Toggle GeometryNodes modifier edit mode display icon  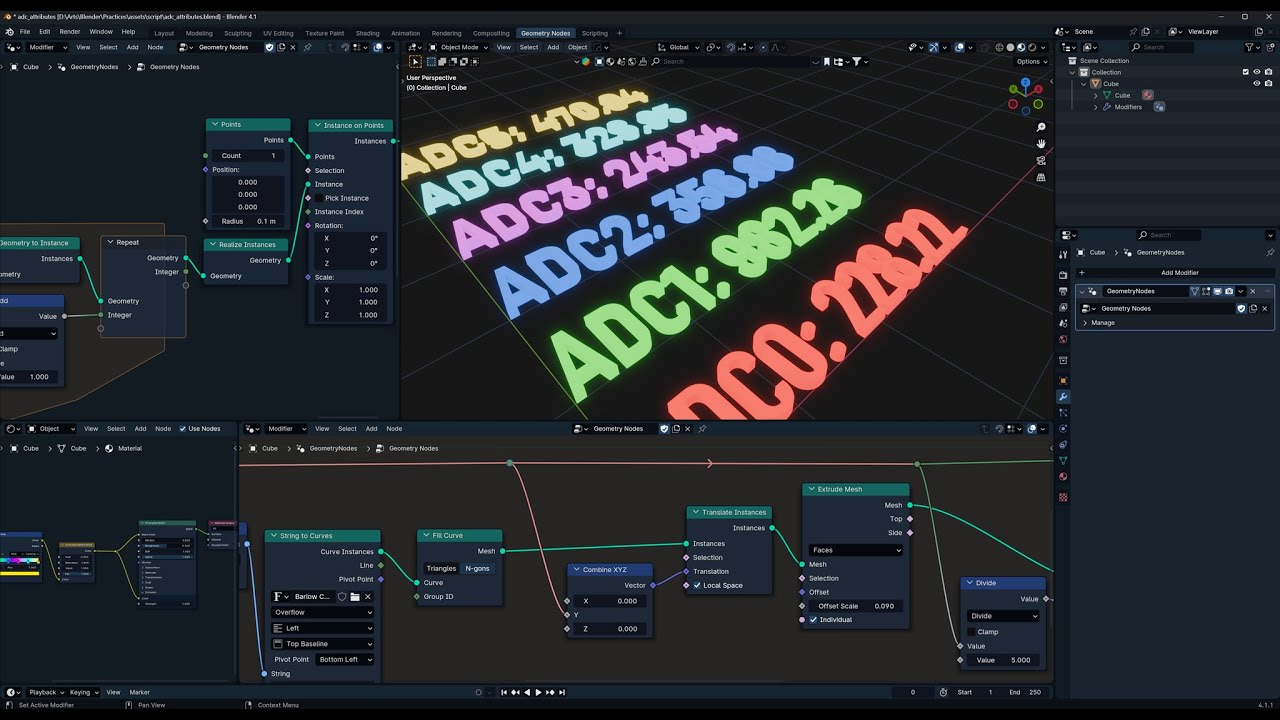(x=1206, y=291)
